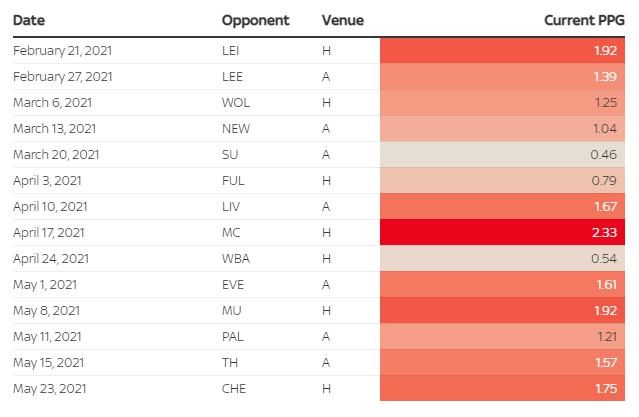Select the CHE opponent entry
Screen dimensions: 639x417
tap(233, 388)
